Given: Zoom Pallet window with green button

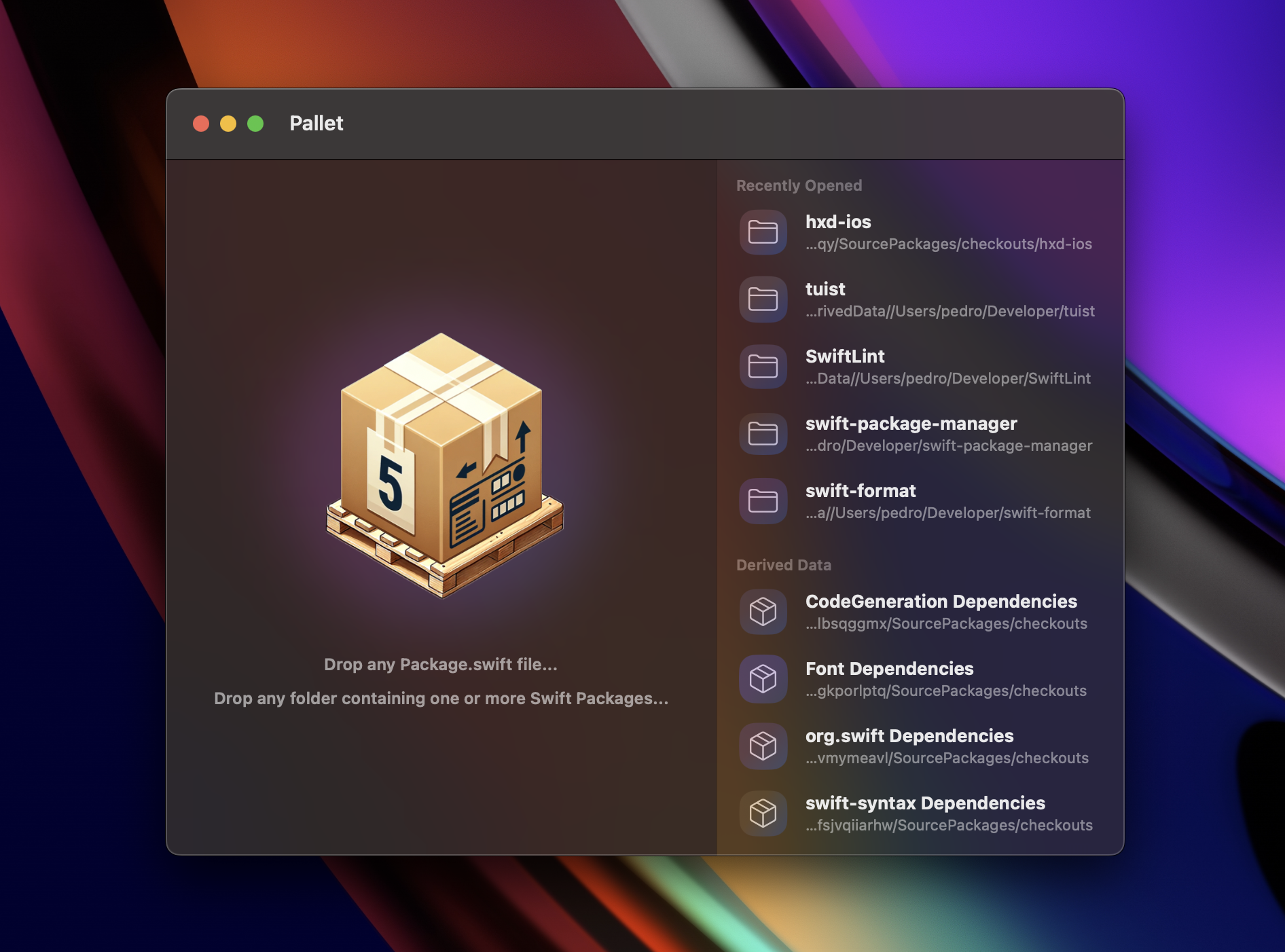Looking at the screenshot, I should 255,124.
